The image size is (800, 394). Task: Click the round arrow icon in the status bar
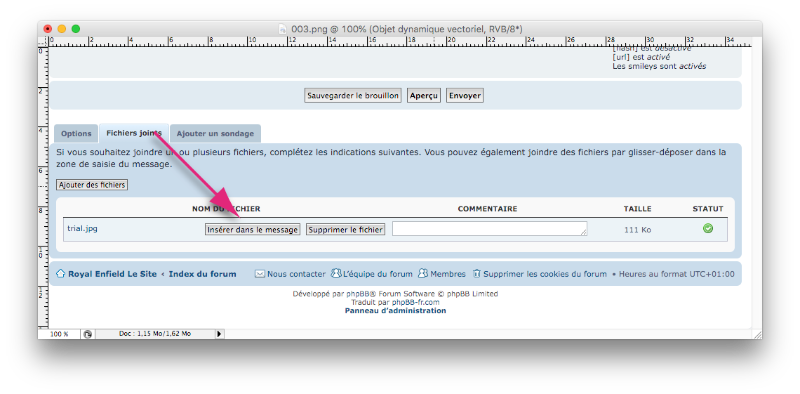[x=87, y=334]
